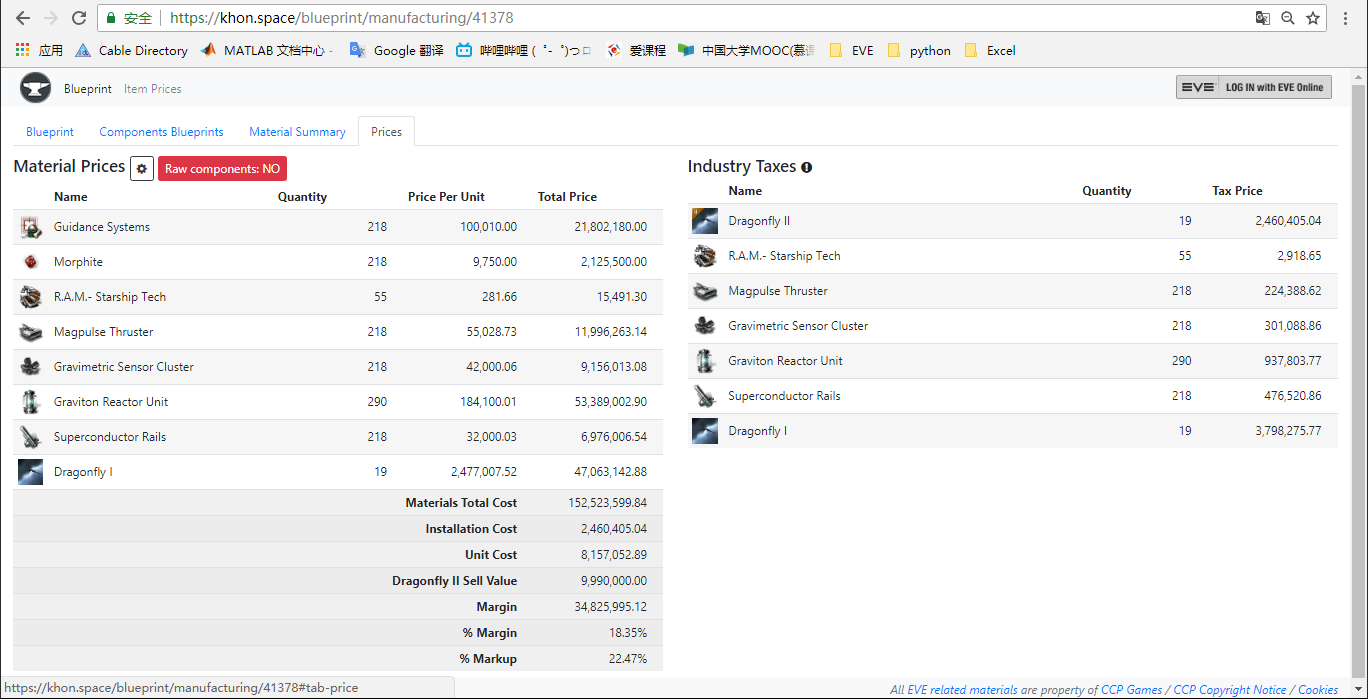This screenshot has width=1368, height=699.
Task: Open the EVE bookmarks folder
Action: (x=851, y=50)
